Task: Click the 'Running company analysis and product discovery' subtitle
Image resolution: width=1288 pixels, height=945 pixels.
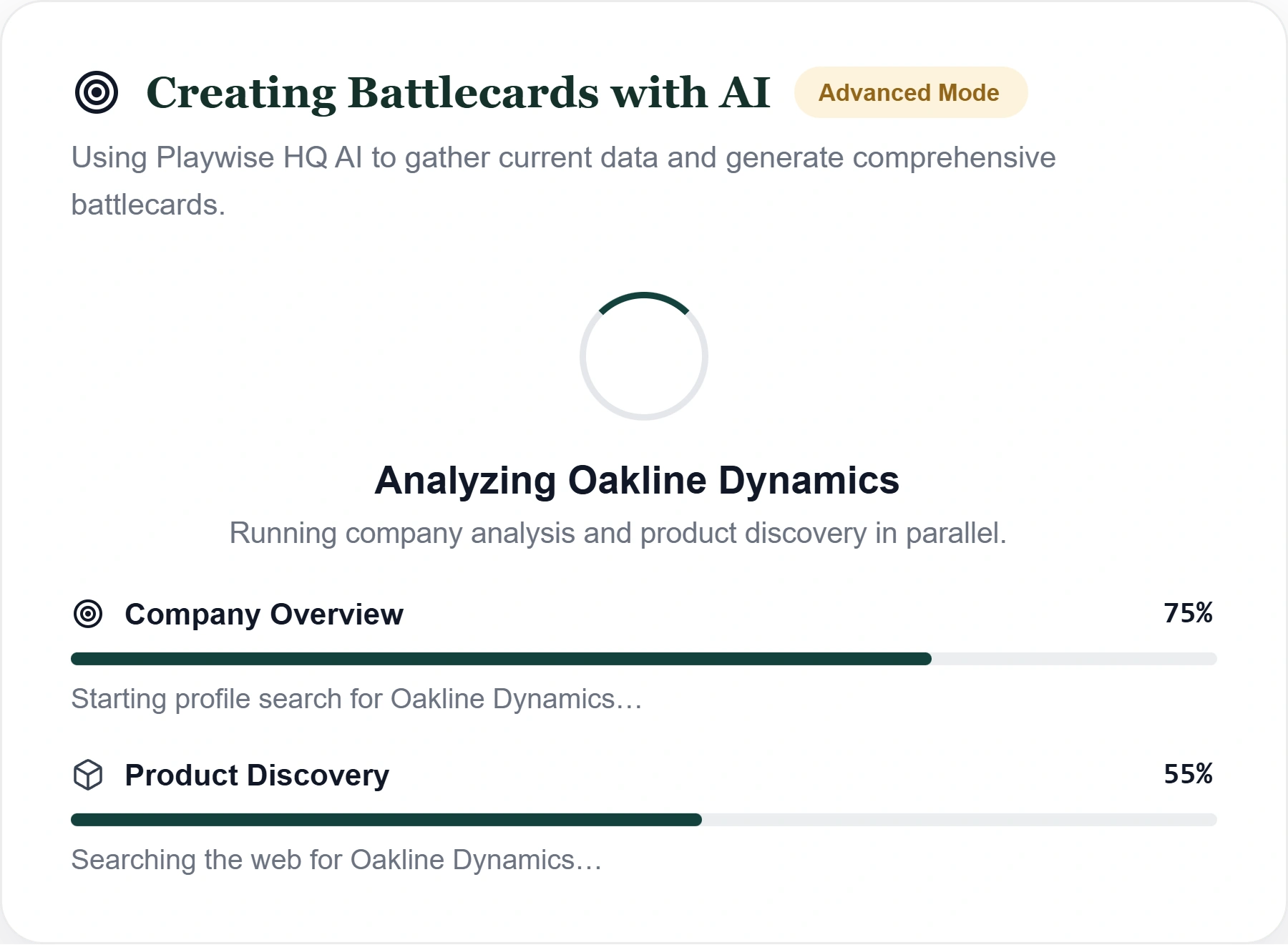Action: (618, 534)
